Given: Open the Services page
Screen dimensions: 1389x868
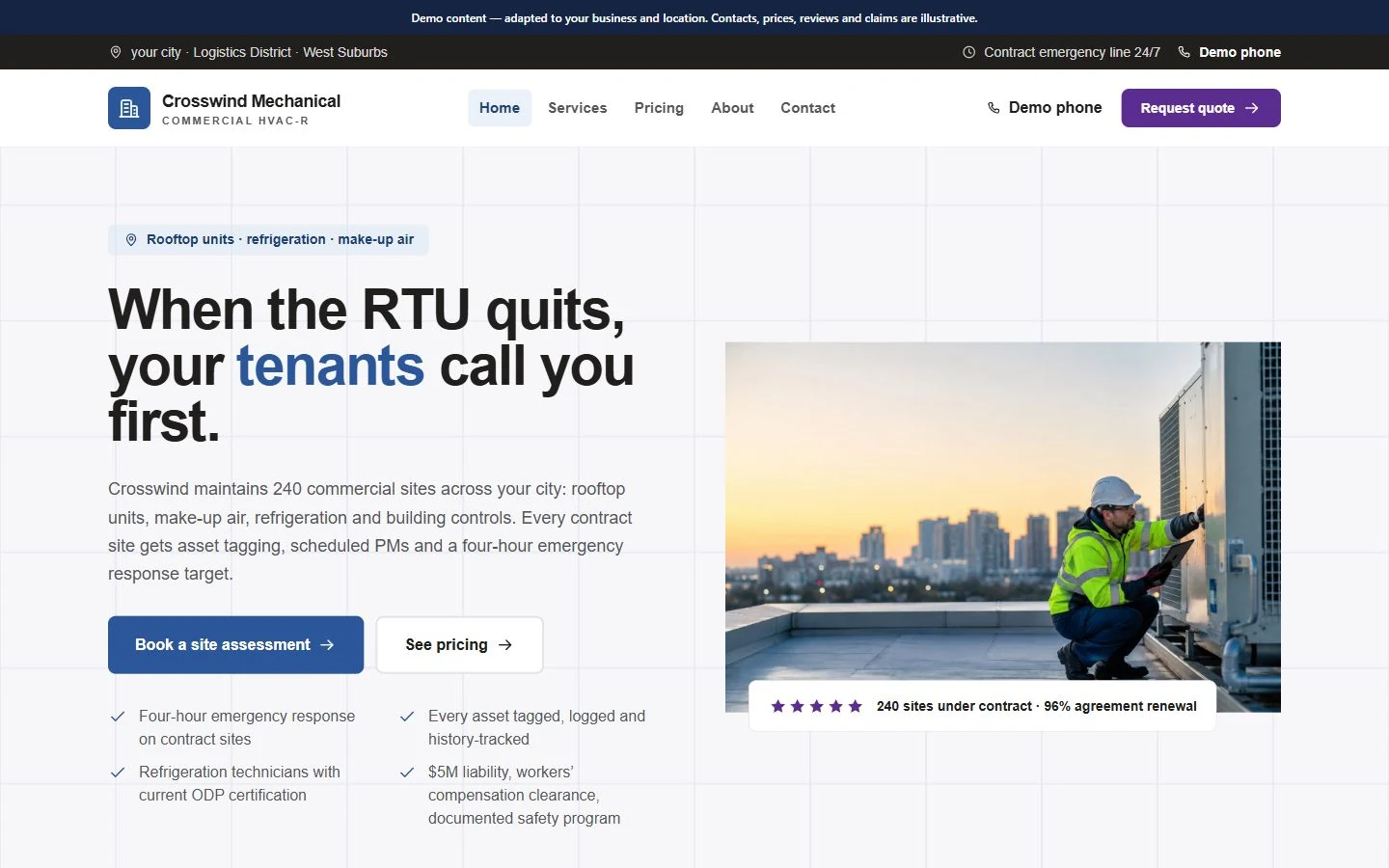Looking at the screenshot, I should (x=578, y=108).
